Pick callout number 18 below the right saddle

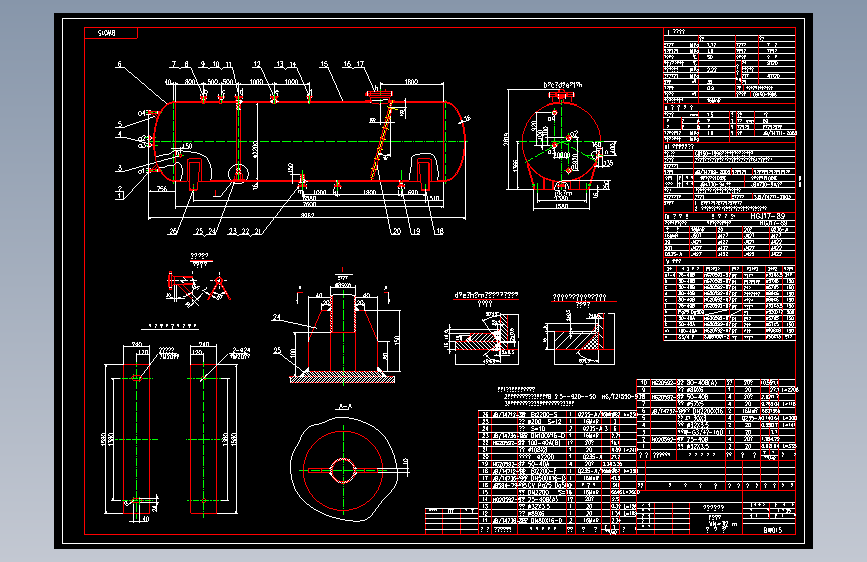[440, 231]
